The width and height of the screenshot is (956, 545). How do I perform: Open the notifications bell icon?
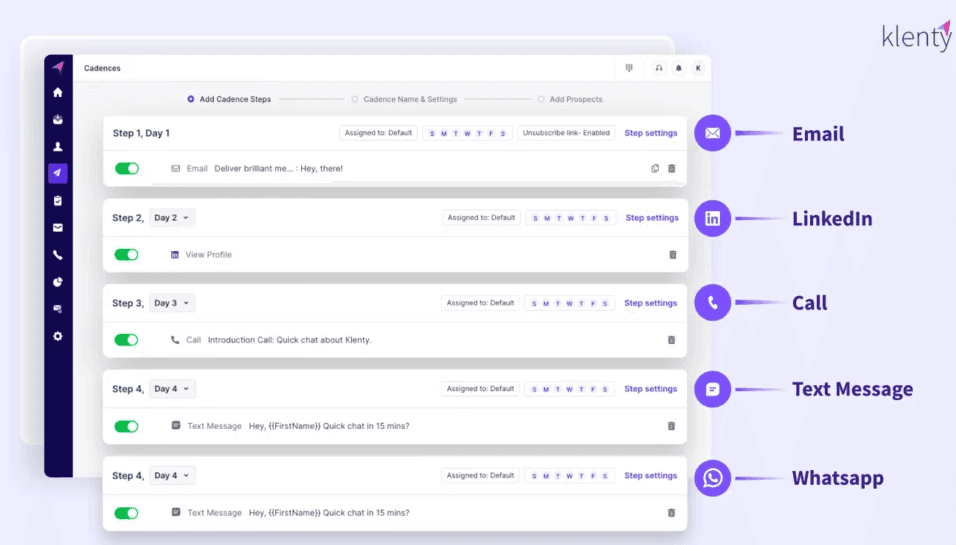679,68
